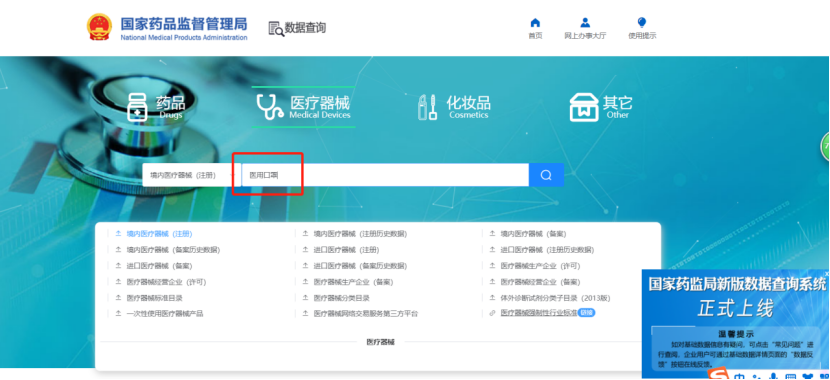Click the 药品 medicine bottle icon
This screenshot has height=380, width=830.
[x=138, y=107]
